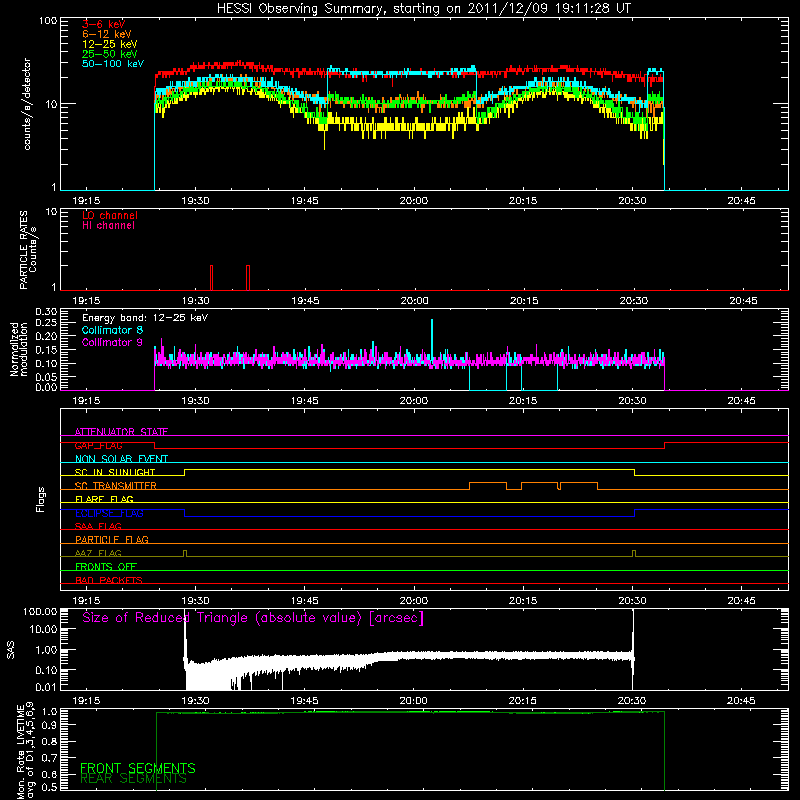Click 20:00 tick under the count-rate panel

(414, 201)
